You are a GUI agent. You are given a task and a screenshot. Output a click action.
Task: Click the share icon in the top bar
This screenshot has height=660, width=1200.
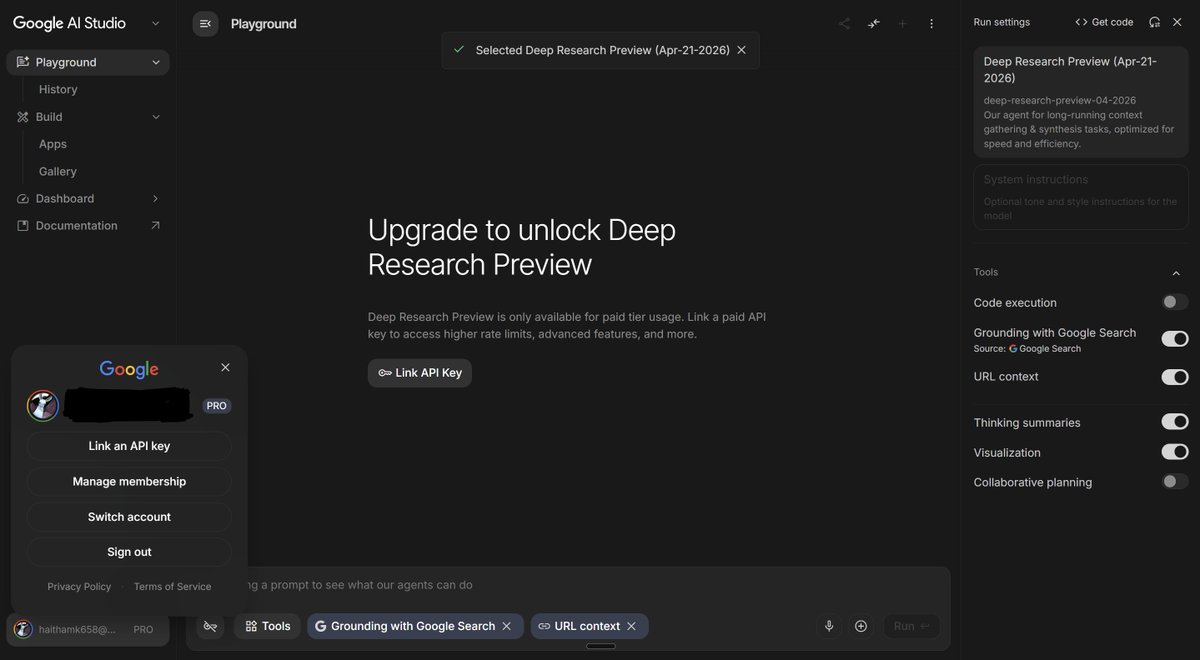(844, 24)
